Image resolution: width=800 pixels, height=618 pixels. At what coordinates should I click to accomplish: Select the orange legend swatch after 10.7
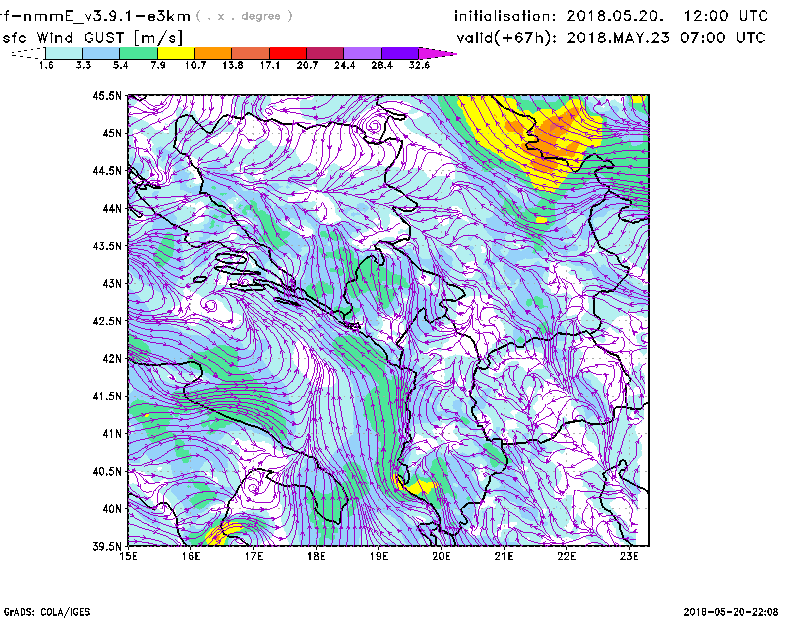213,53
